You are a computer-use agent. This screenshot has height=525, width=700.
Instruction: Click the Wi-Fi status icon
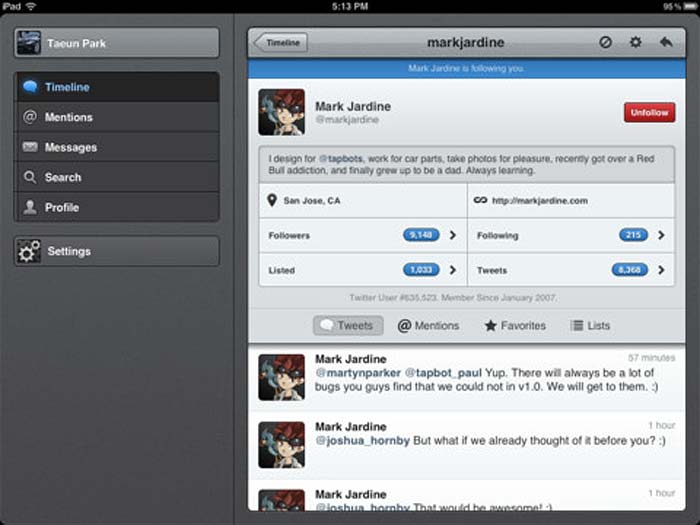(x=31, y=6)
